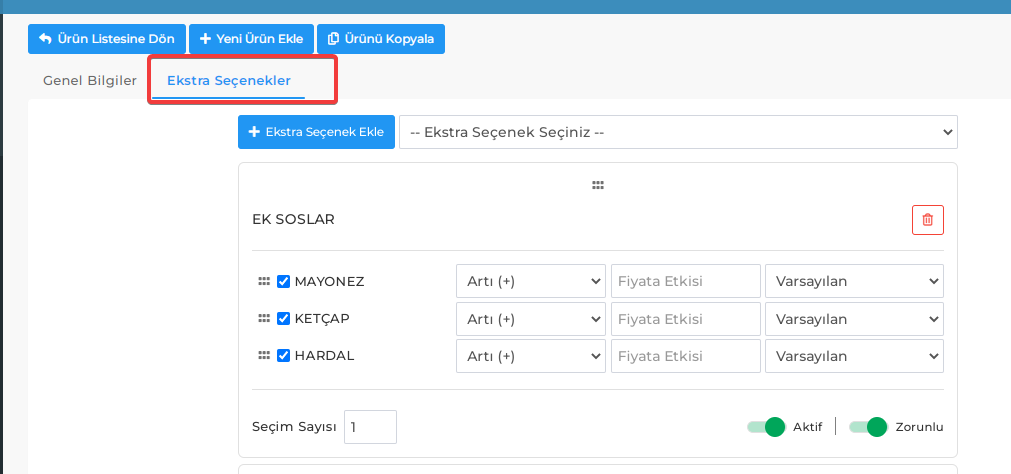Open the Varsayılan dropdown for HARDAL
The width and height of the screenshot is (1011, 474).
click(x=854, y=356)
